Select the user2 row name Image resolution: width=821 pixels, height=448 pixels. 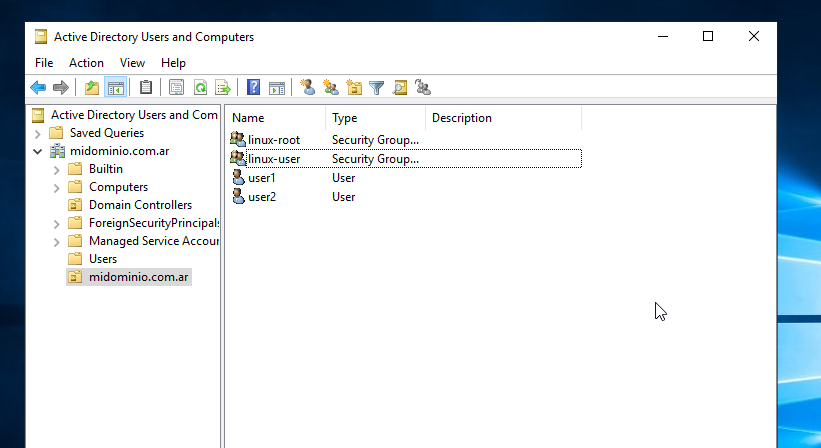click(262, 196)
